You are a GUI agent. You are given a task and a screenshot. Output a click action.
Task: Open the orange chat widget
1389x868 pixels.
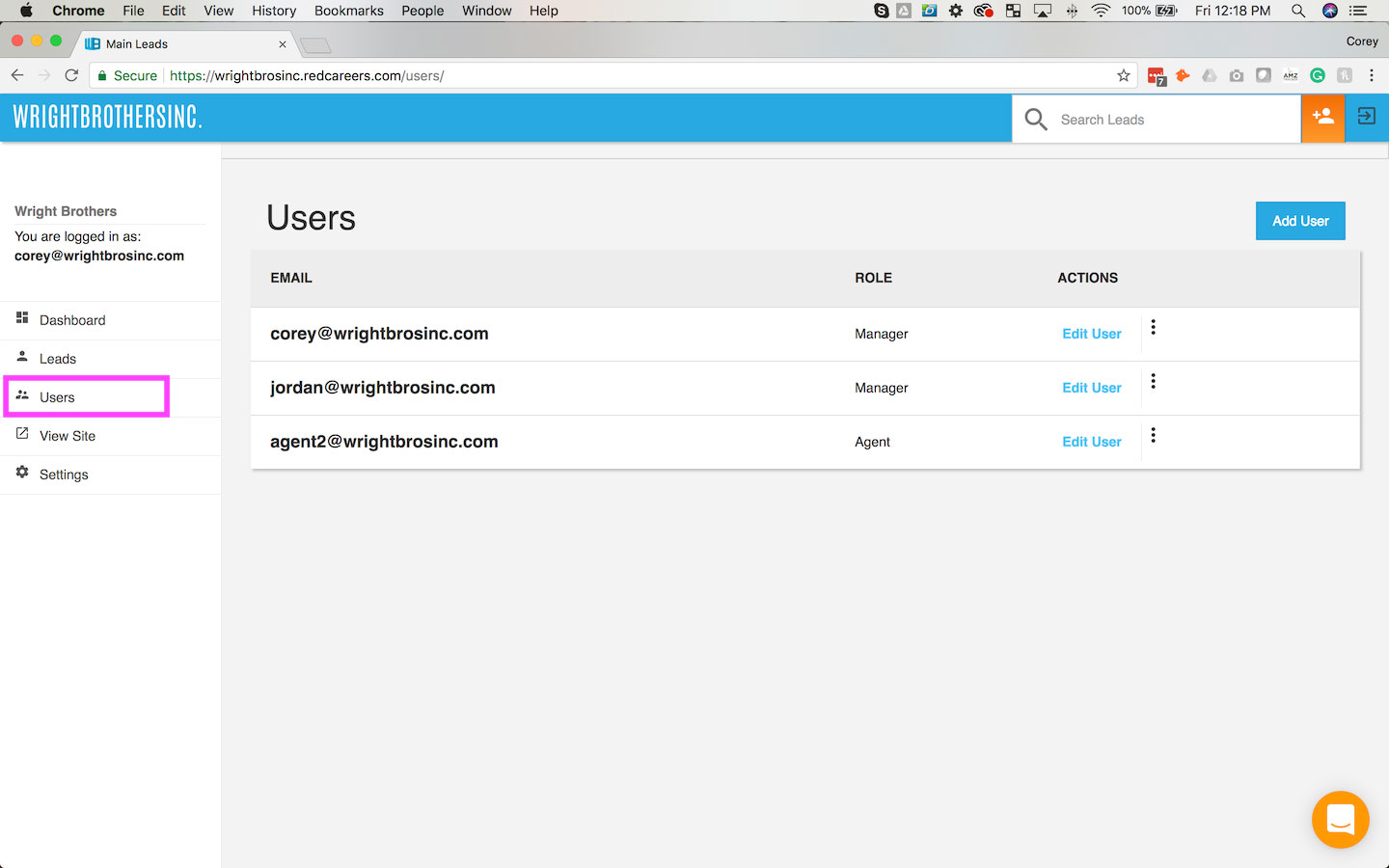click(x=1341, y=820)
